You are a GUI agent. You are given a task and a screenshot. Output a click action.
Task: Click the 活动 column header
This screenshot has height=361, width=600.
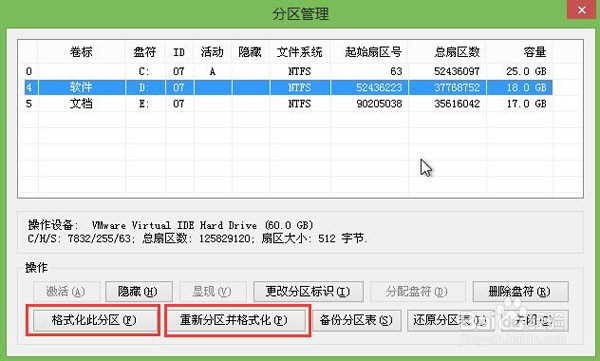(212, 52)
